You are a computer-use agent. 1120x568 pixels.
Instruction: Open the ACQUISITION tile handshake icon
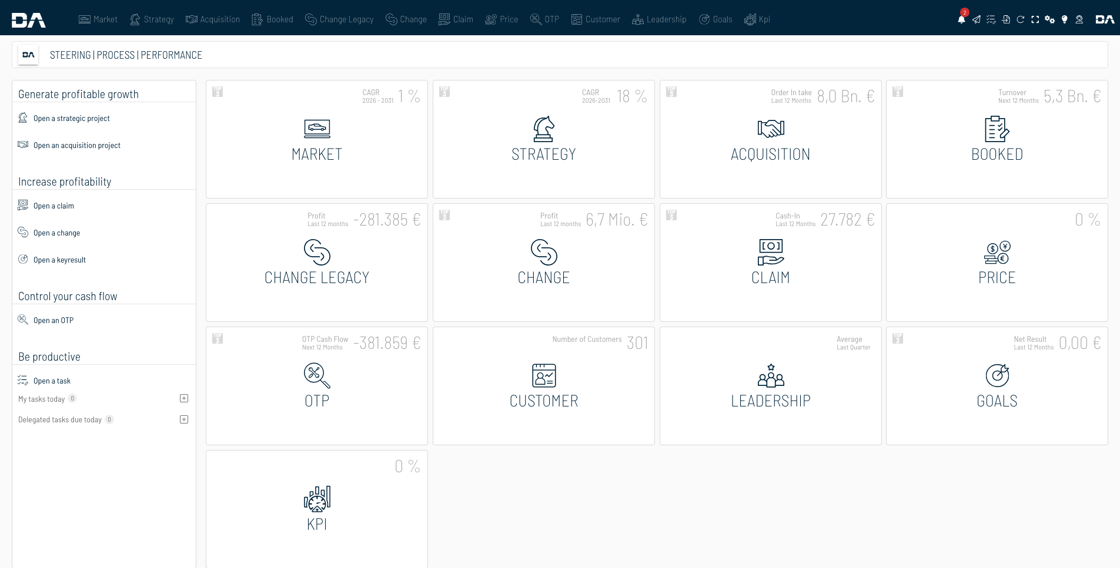pyautogui.click(x=771, y=129)
